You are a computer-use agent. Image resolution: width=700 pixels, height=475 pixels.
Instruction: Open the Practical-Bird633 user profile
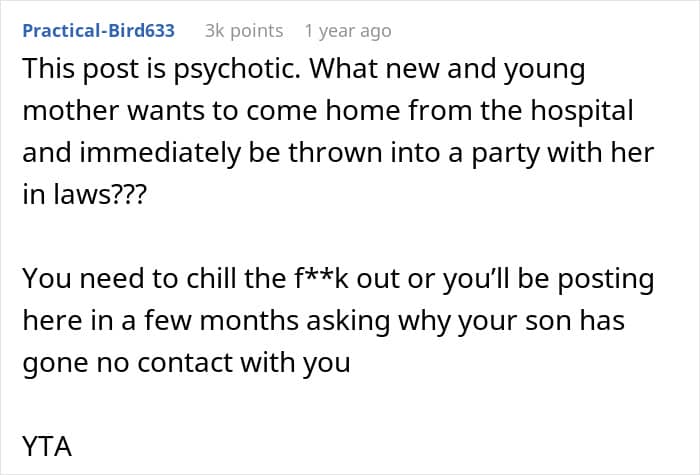pos(98,31)
